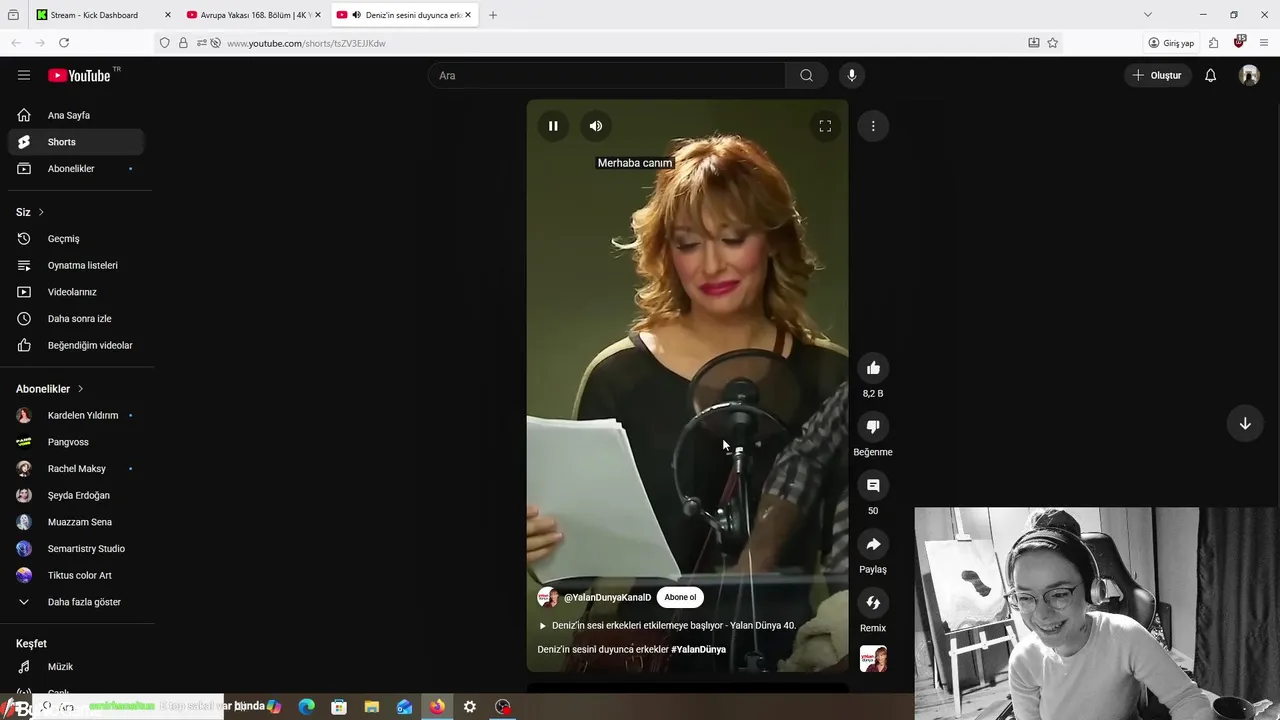This screenshot has width=1280, height=720.
Task: Open Microsoft Edge from taskbar
Action: (x=307, y=706)
